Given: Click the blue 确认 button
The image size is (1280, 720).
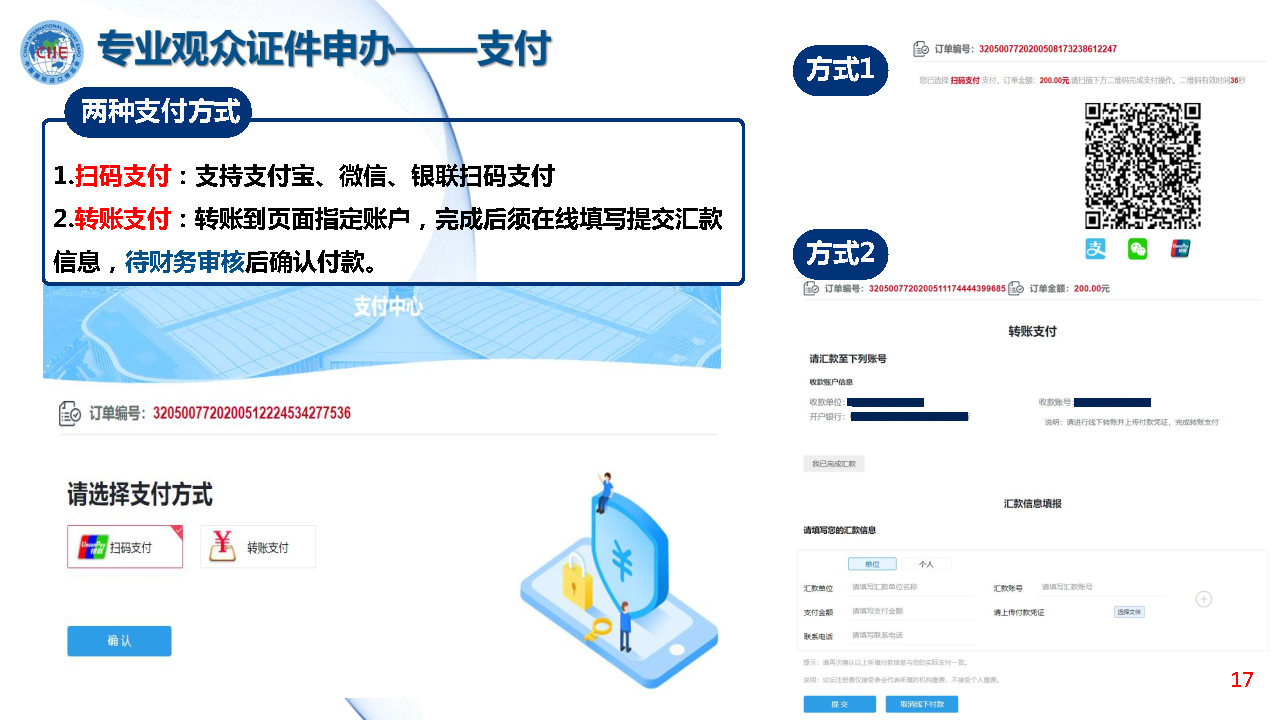Looking at the screenshot, I should [x=119, y=641].
